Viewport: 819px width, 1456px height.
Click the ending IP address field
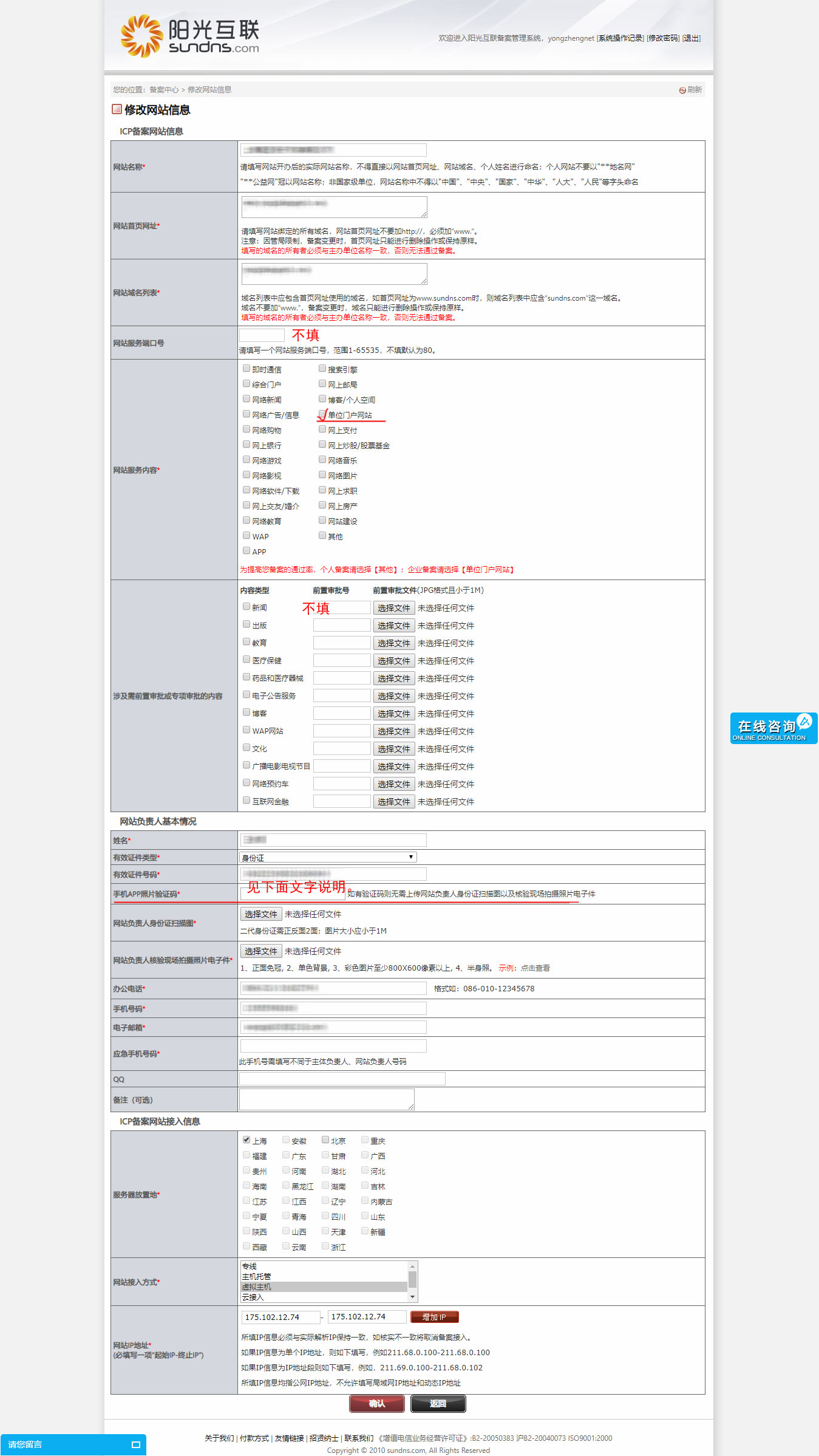(x=367, y=1316)
